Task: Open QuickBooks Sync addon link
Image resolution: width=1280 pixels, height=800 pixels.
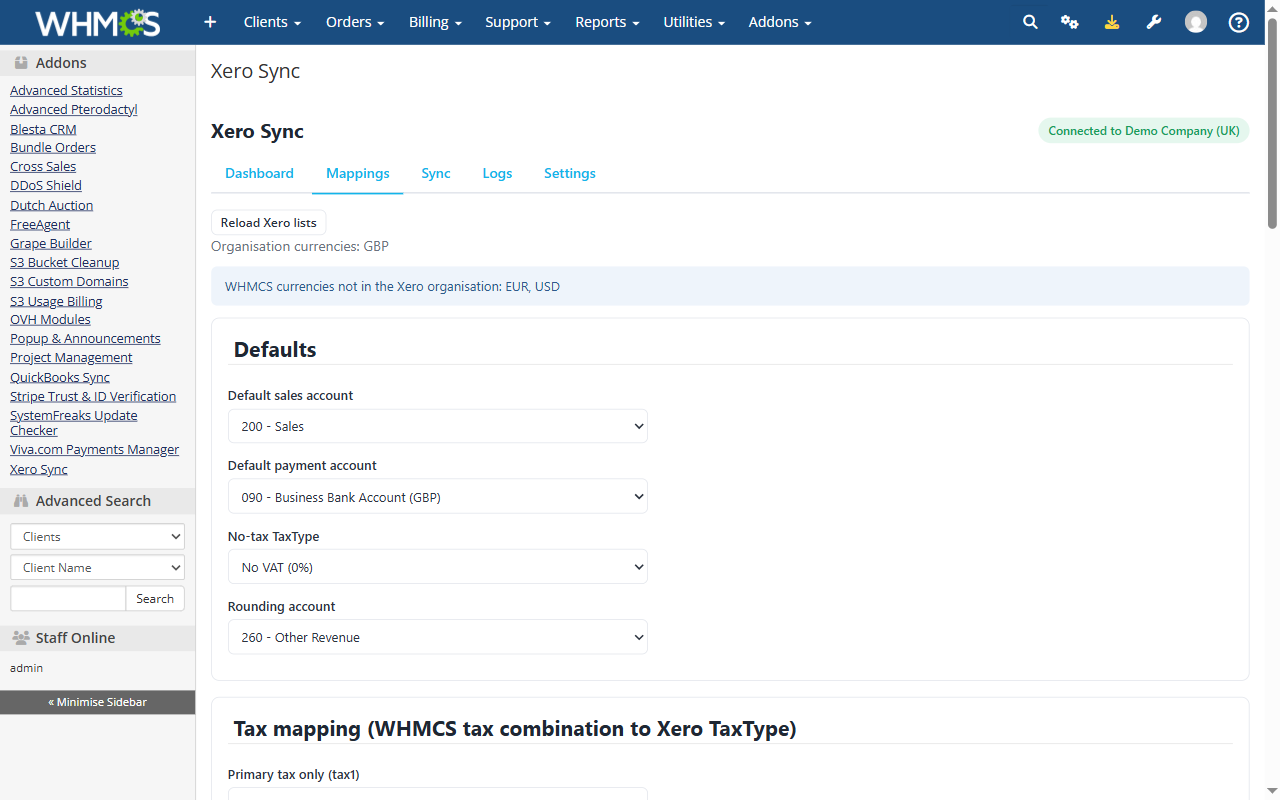Action: [x=60, y=377]
